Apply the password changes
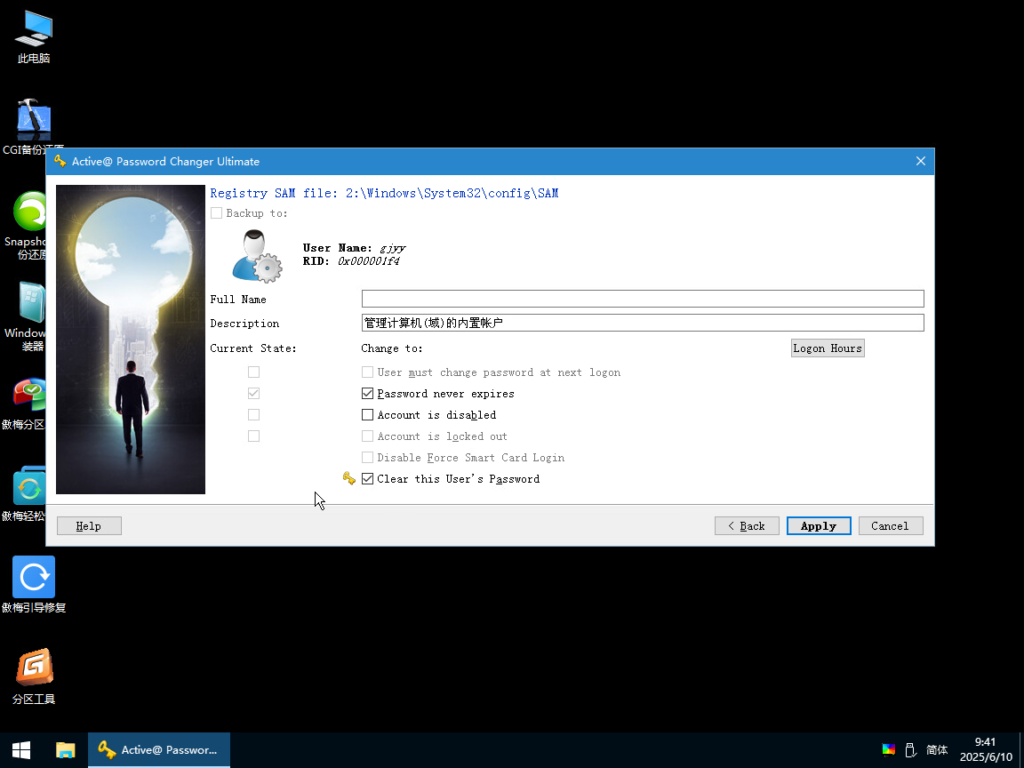1024x768 pixels. click(x=818, y=526)
